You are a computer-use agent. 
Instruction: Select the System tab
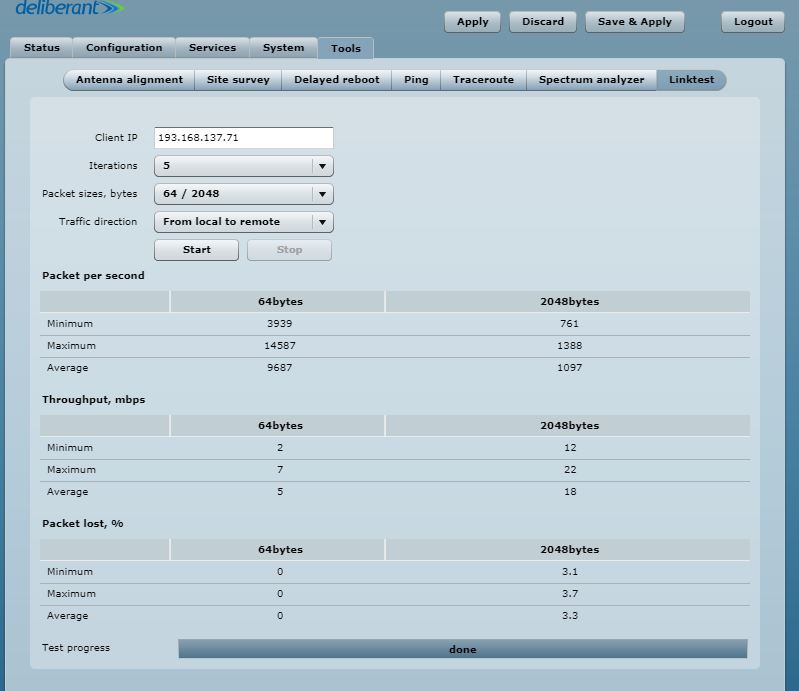point(283,48)
